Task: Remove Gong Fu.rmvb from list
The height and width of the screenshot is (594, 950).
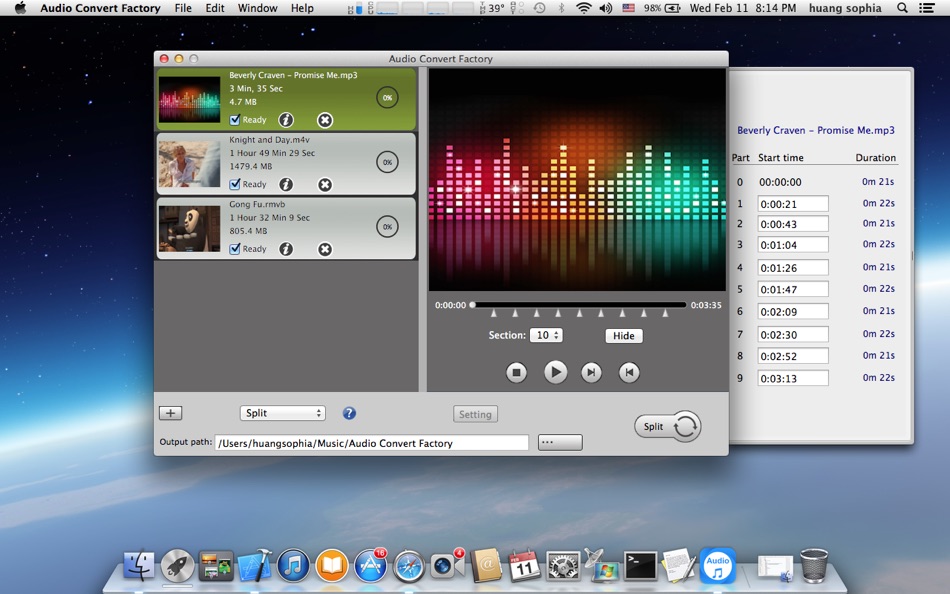Action: (325, 249)
